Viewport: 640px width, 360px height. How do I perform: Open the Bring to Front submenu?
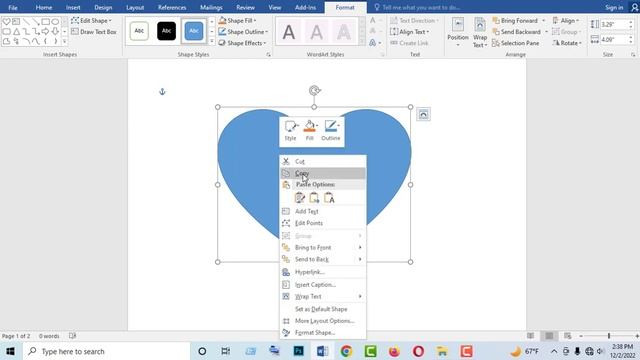(322, 247)
